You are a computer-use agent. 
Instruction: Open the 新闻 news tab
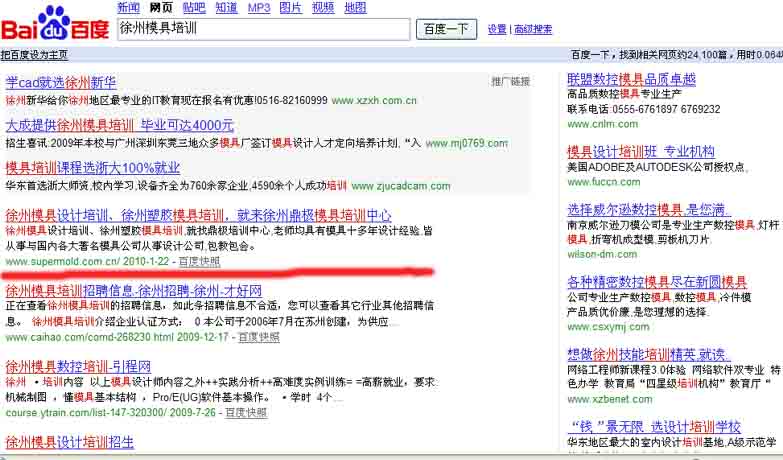[128, 7]
